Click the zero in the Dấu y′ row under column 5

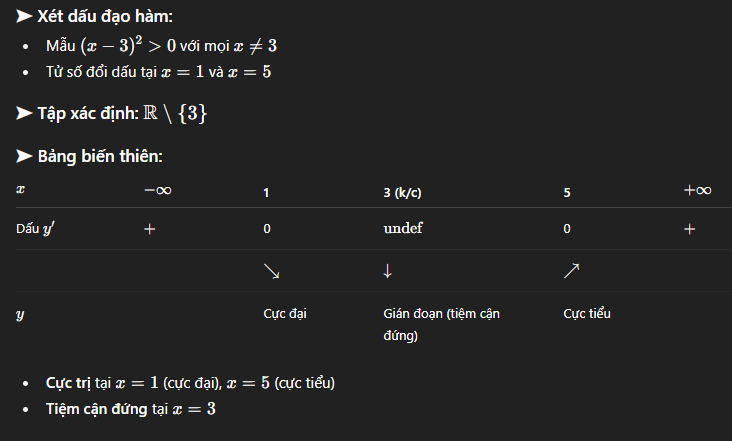567,229
